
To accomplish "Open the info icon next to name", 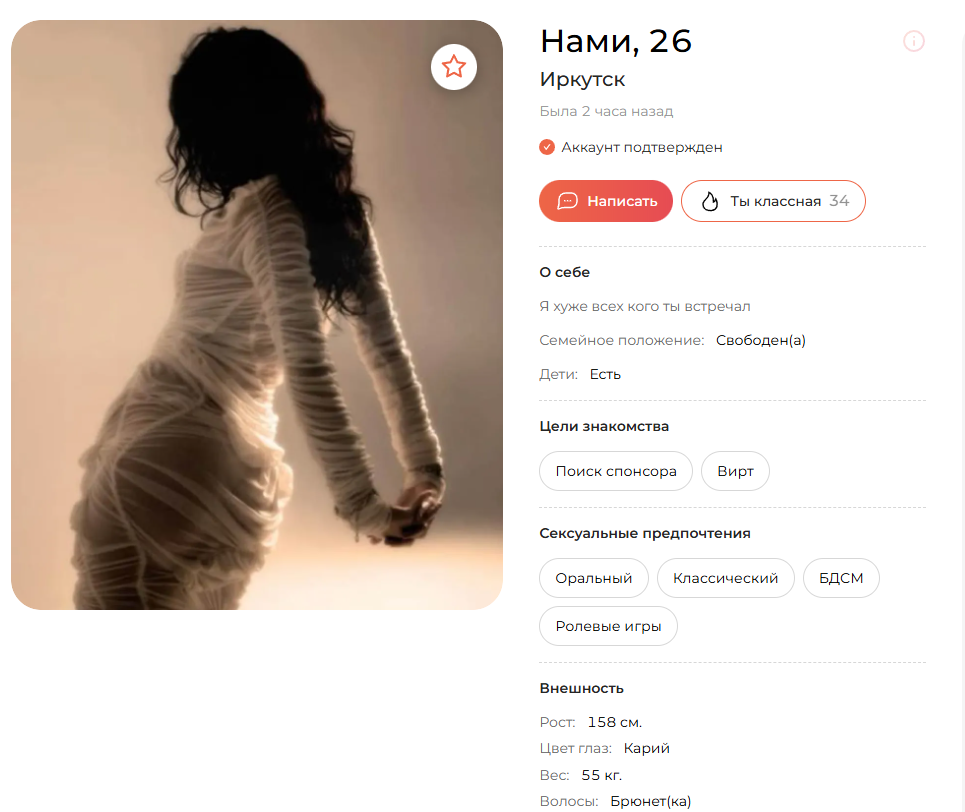I will 913,41.
